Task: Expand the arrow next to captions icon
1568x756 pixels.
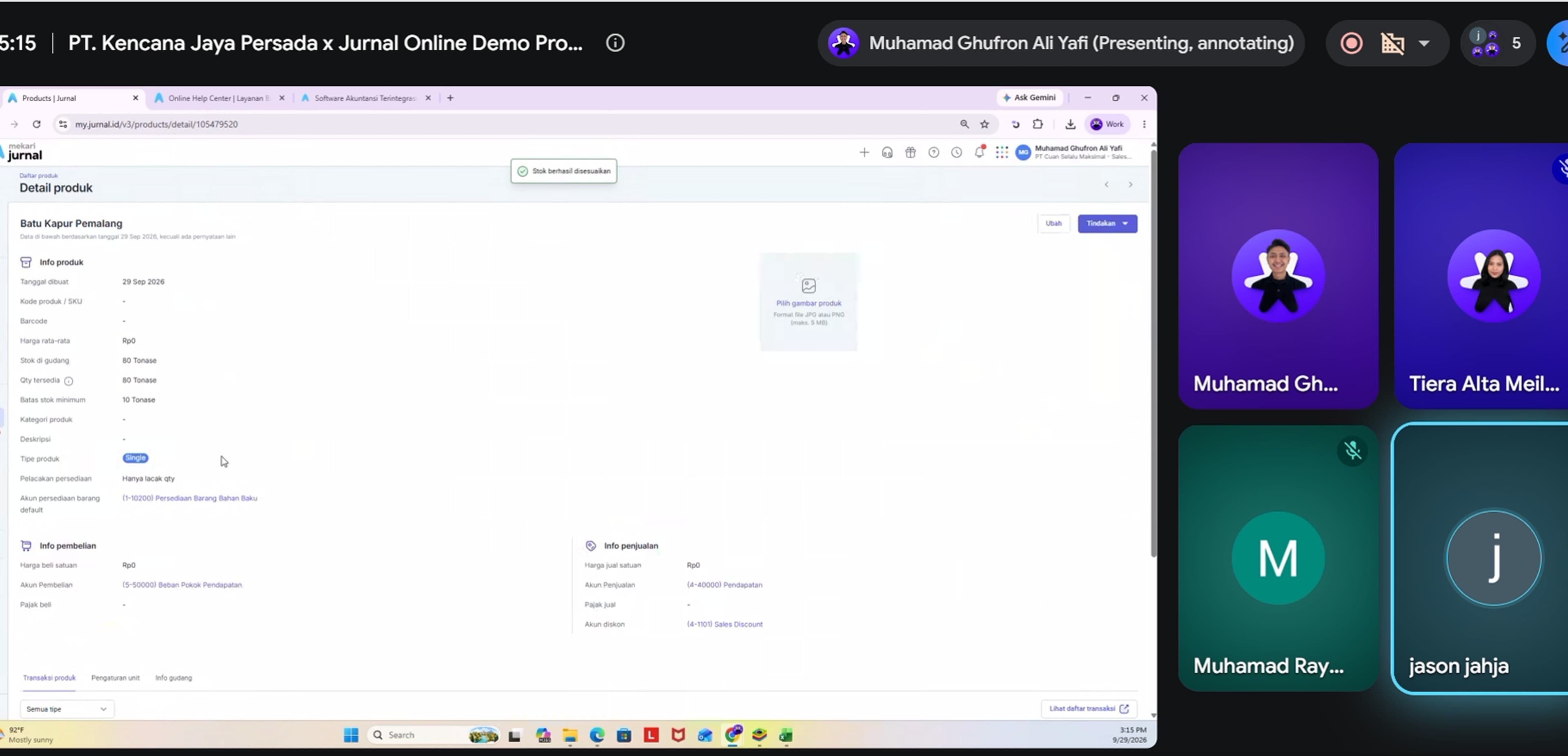Action: [x=1424, y=44]
